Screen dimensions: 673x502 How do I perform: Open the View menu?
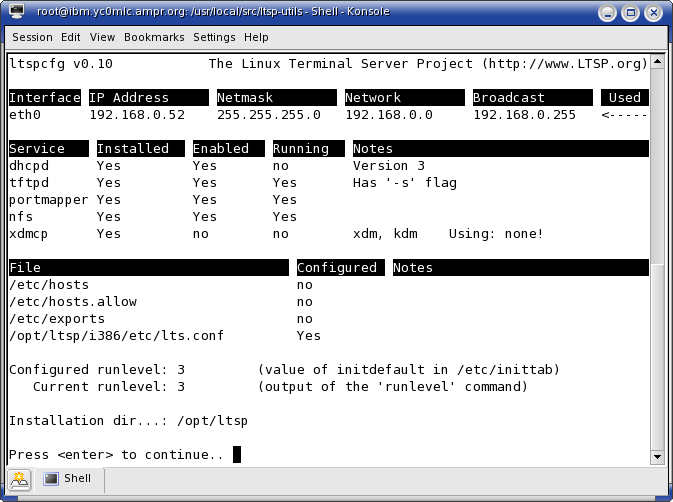tap(102, 37)
